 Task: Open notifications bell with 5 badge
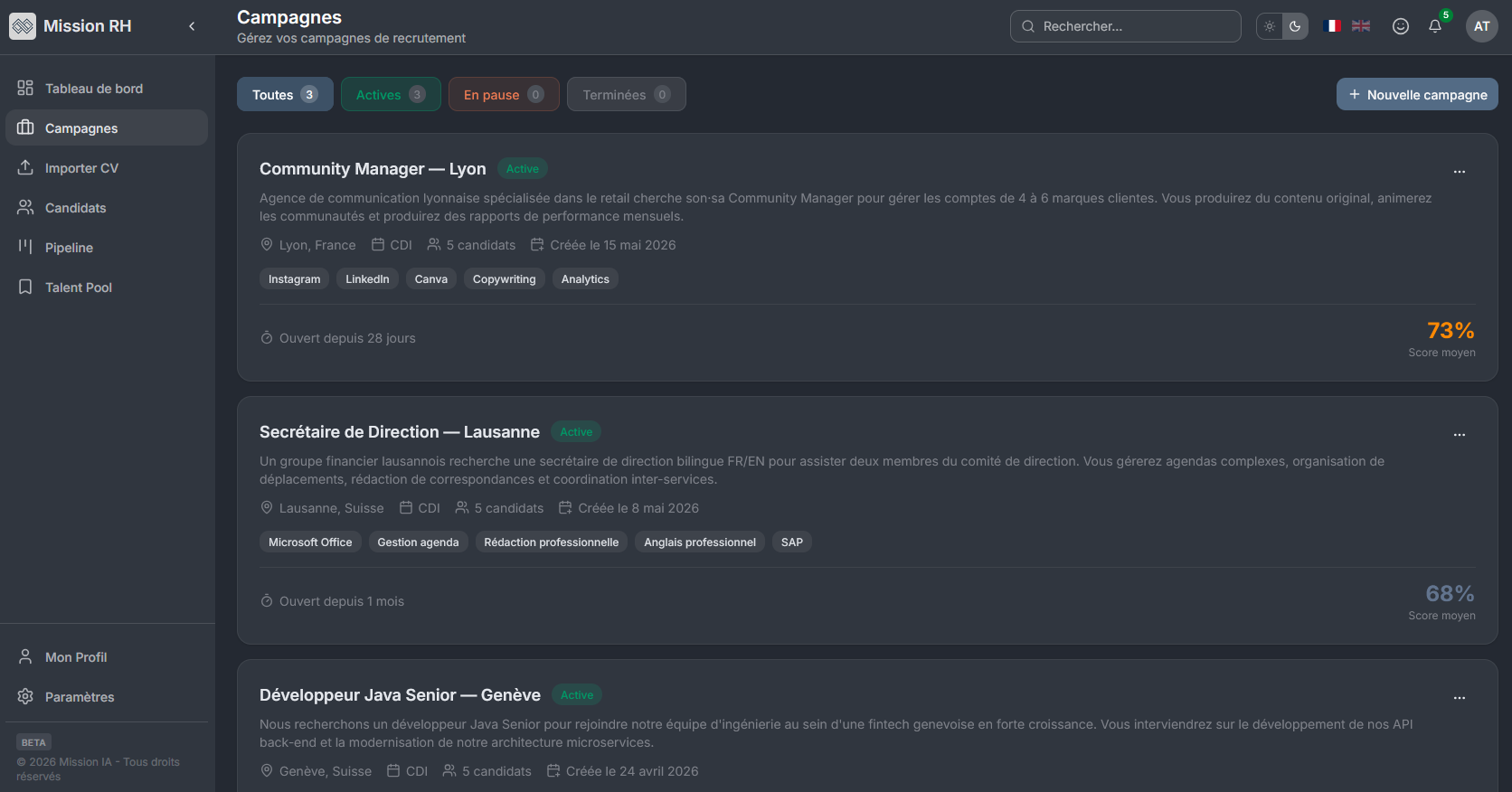point(1435,26)
